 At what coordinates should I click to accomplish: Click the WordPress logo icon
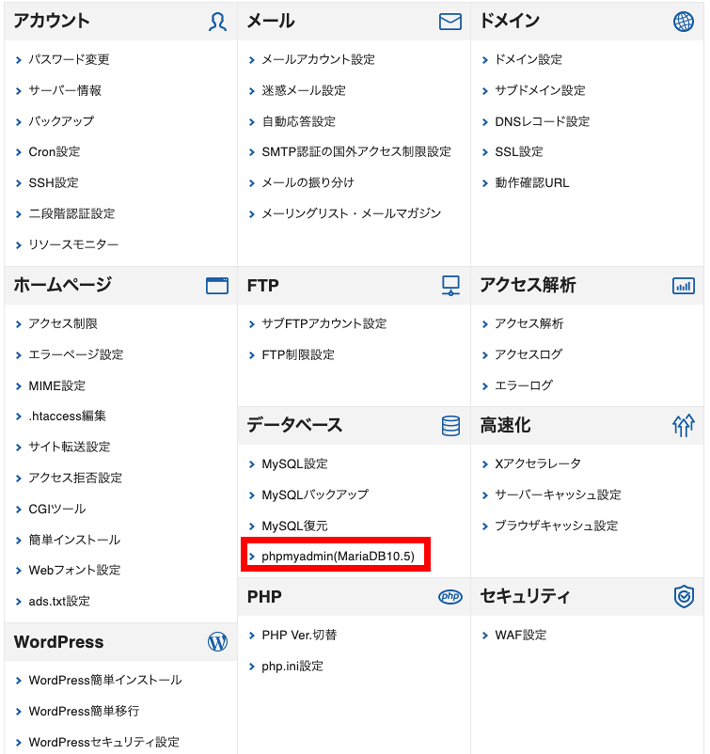click(x=217, y=642)
